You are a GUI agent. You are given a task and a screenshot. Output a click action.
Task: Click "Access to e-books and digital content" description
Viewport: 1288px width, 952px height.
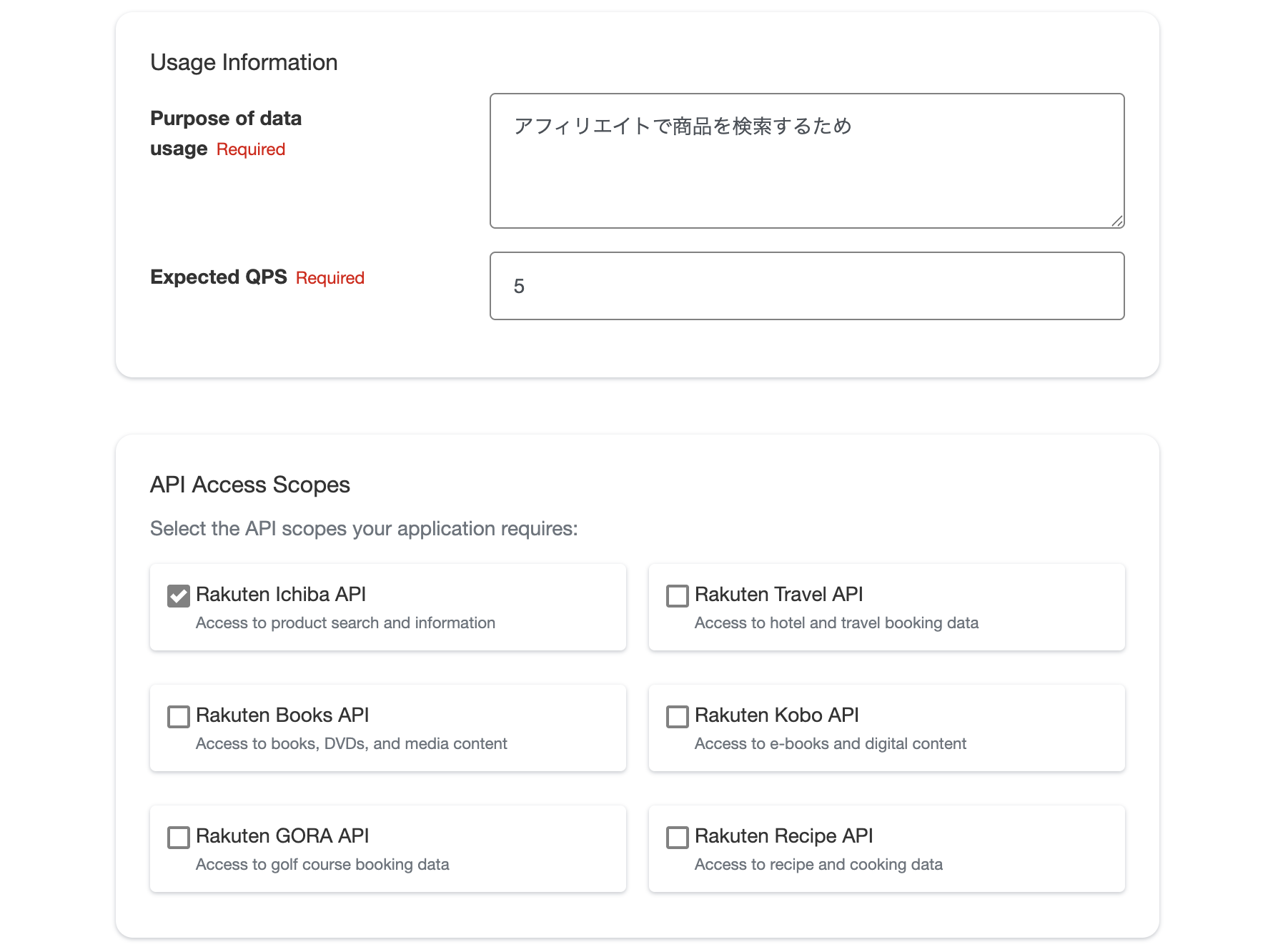click(x=830, y=744)
